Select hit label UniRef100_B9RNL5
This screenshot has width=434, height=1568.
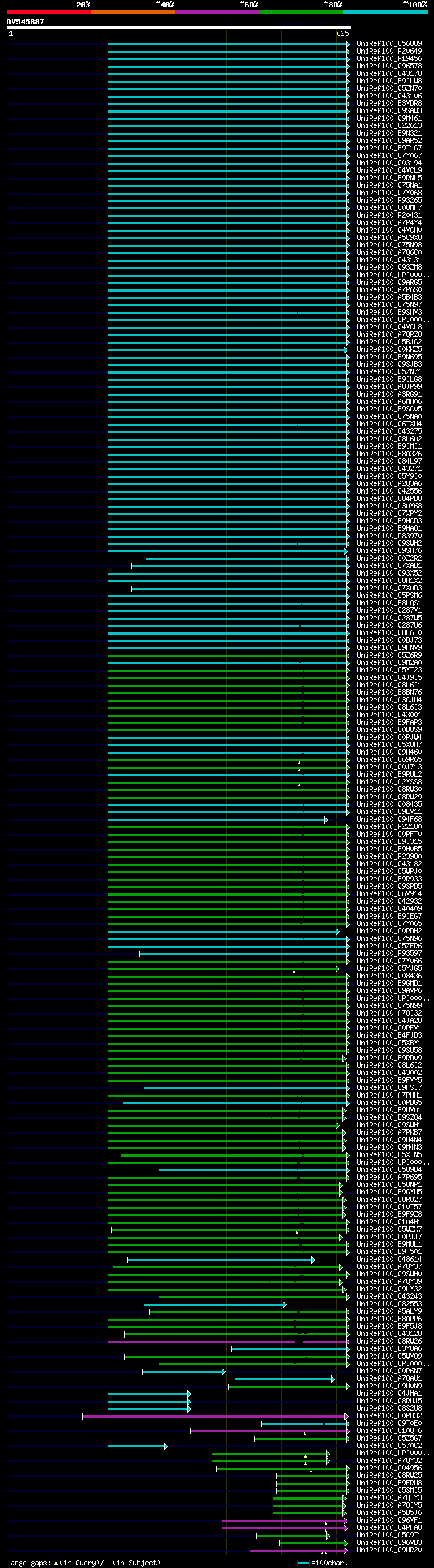click(x=389, y=178)
